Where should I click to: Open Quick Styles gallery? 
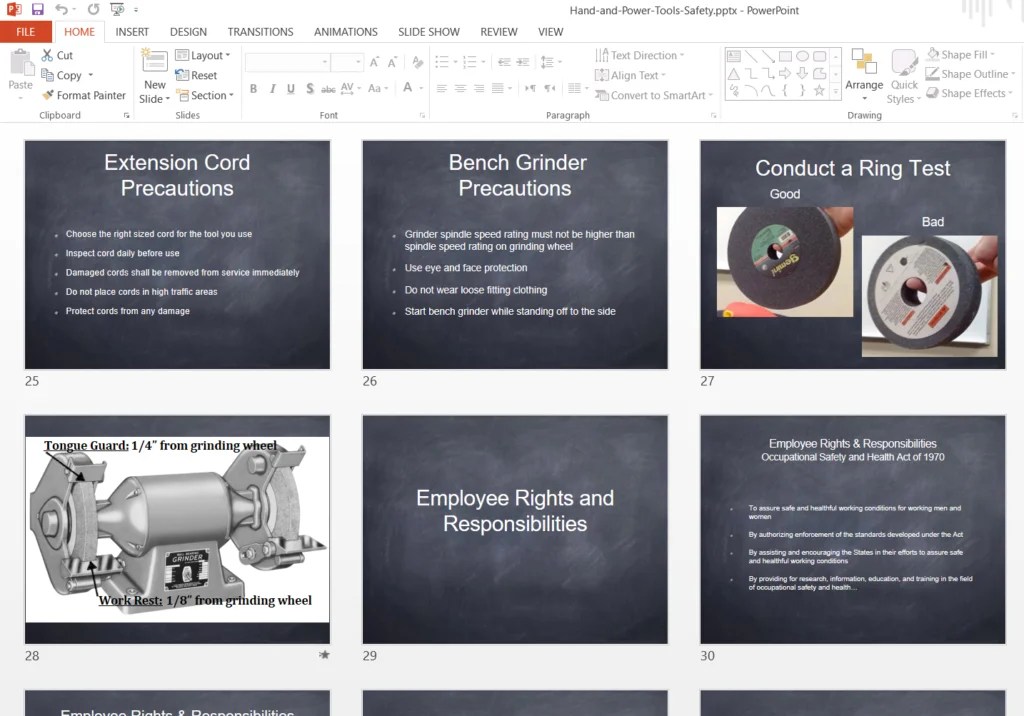[904, 76]
